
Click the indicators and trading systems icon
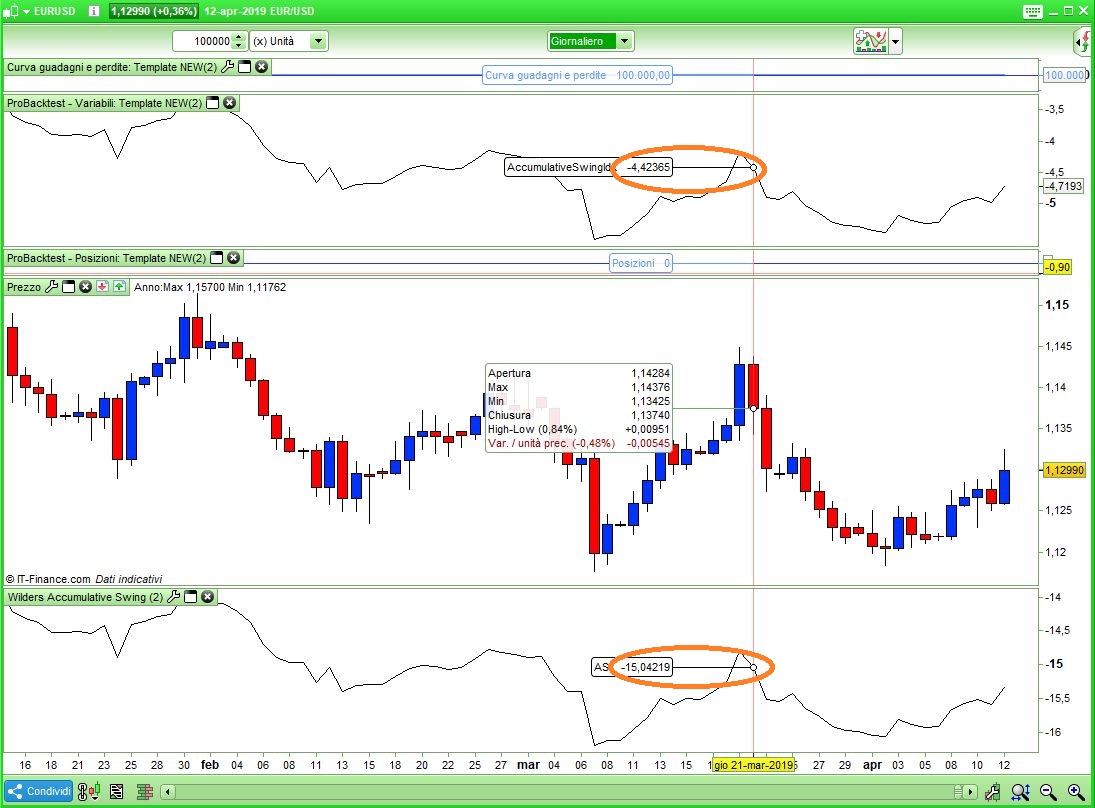(870, 41)
